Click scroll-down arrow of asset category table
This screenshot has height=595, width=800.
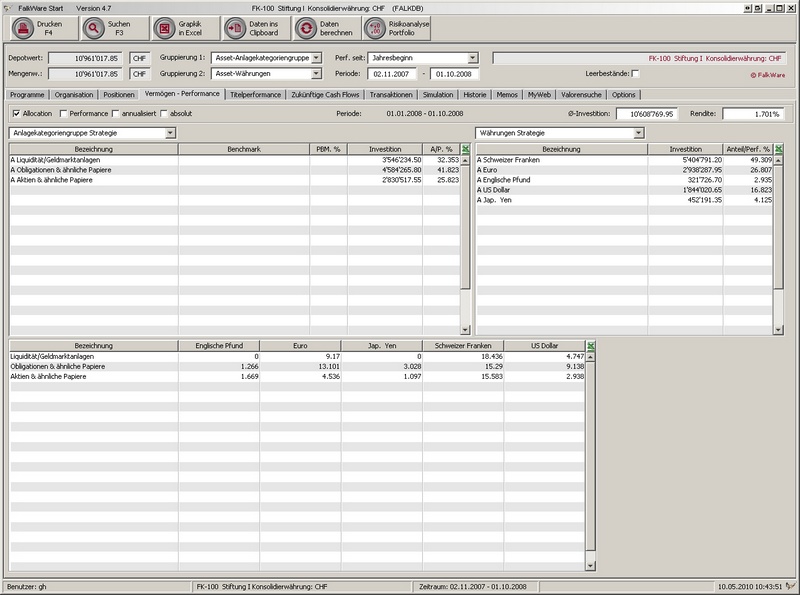(465, 330)
